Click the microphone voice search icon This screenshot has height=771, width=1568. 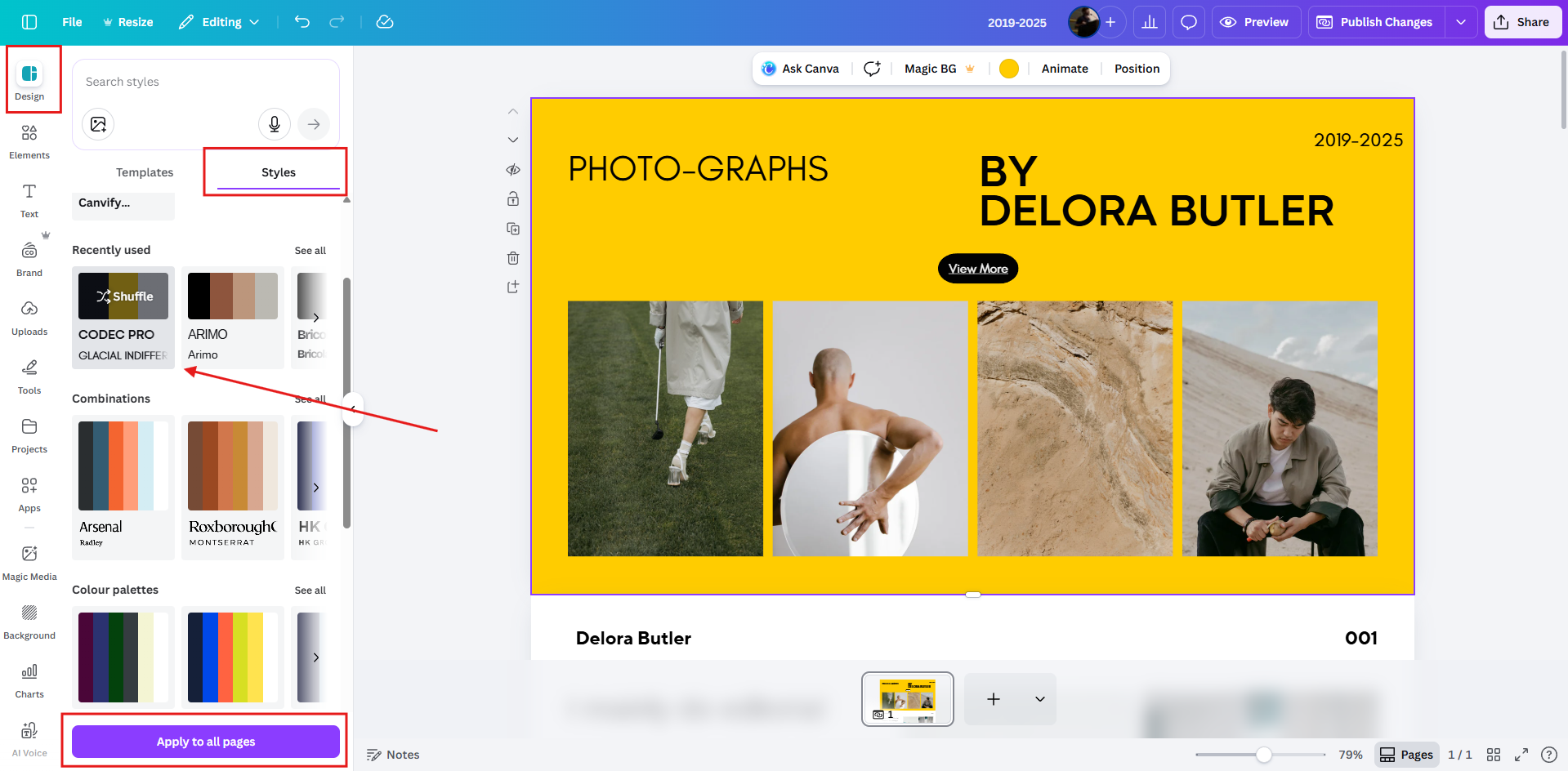point(275,124)
